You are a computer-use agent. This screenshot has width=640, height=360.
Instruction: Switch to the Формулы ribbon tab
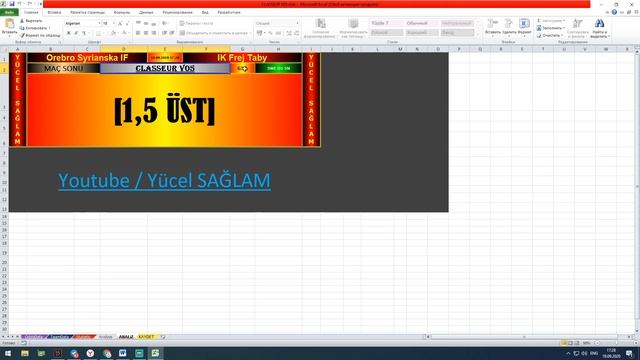tap(122, 12)
